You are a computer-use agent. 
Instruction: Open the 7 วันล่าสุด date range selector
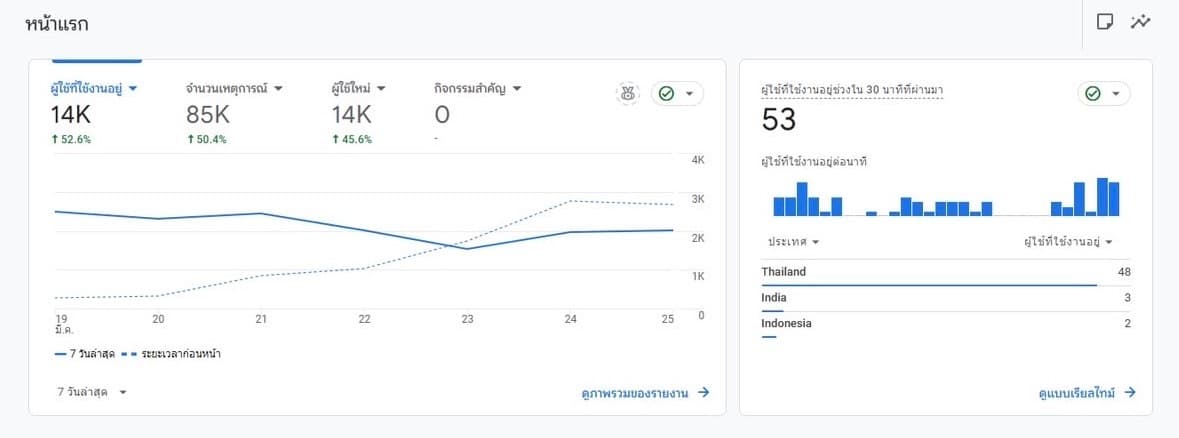coord(92,392)
